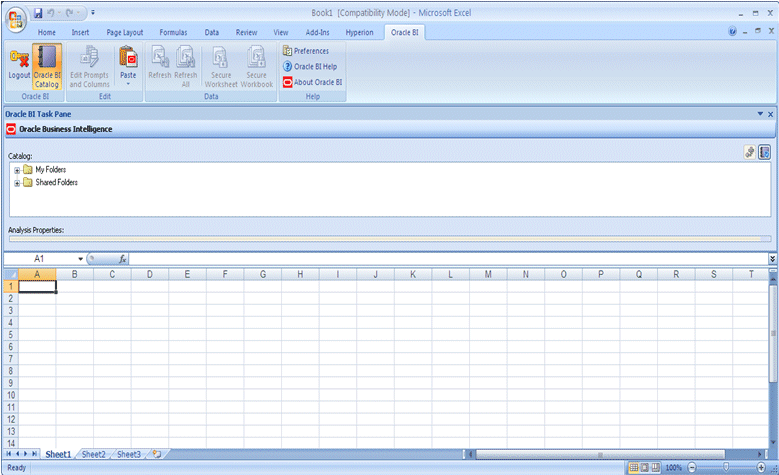
Task: Select Shared Folders in catalog
Action: [56, 182]
